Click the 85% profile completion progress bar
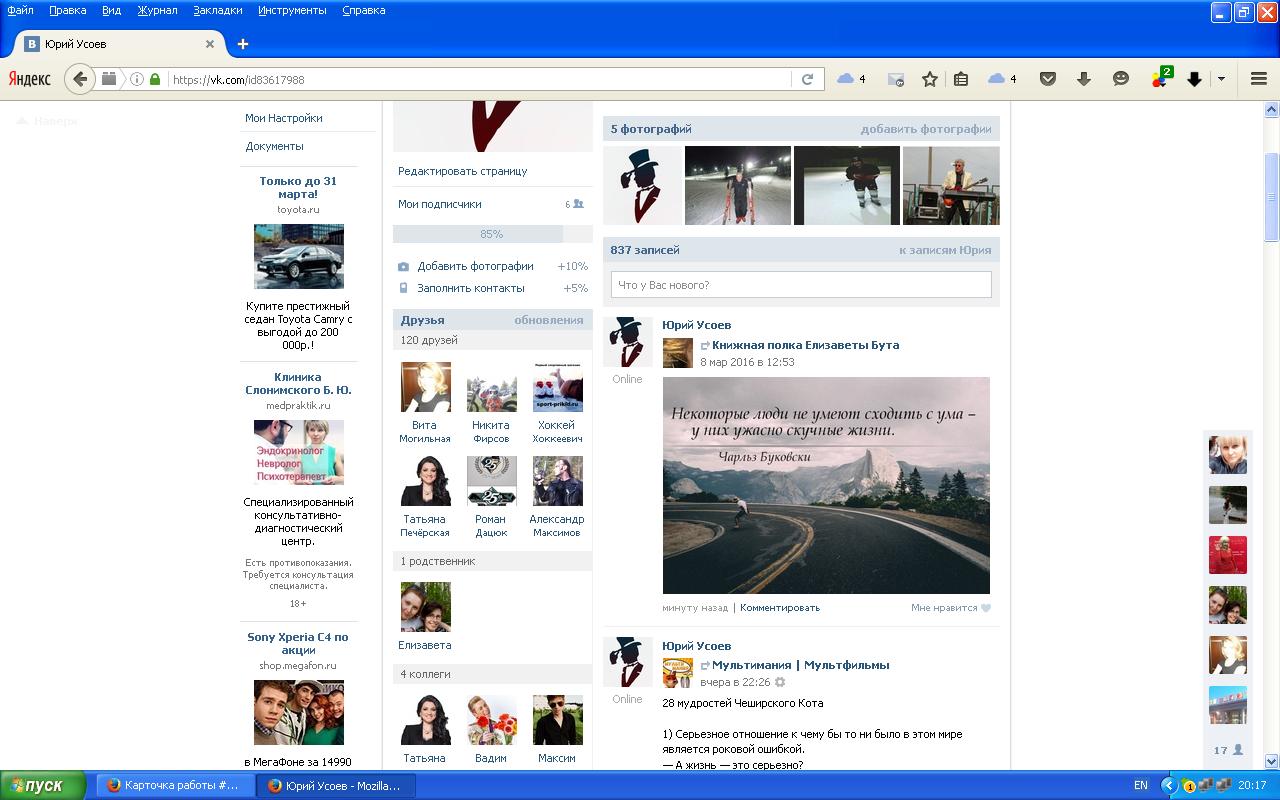Image resolution: width=1280 pixels, height=800 pixels. (x=492, y=234)
